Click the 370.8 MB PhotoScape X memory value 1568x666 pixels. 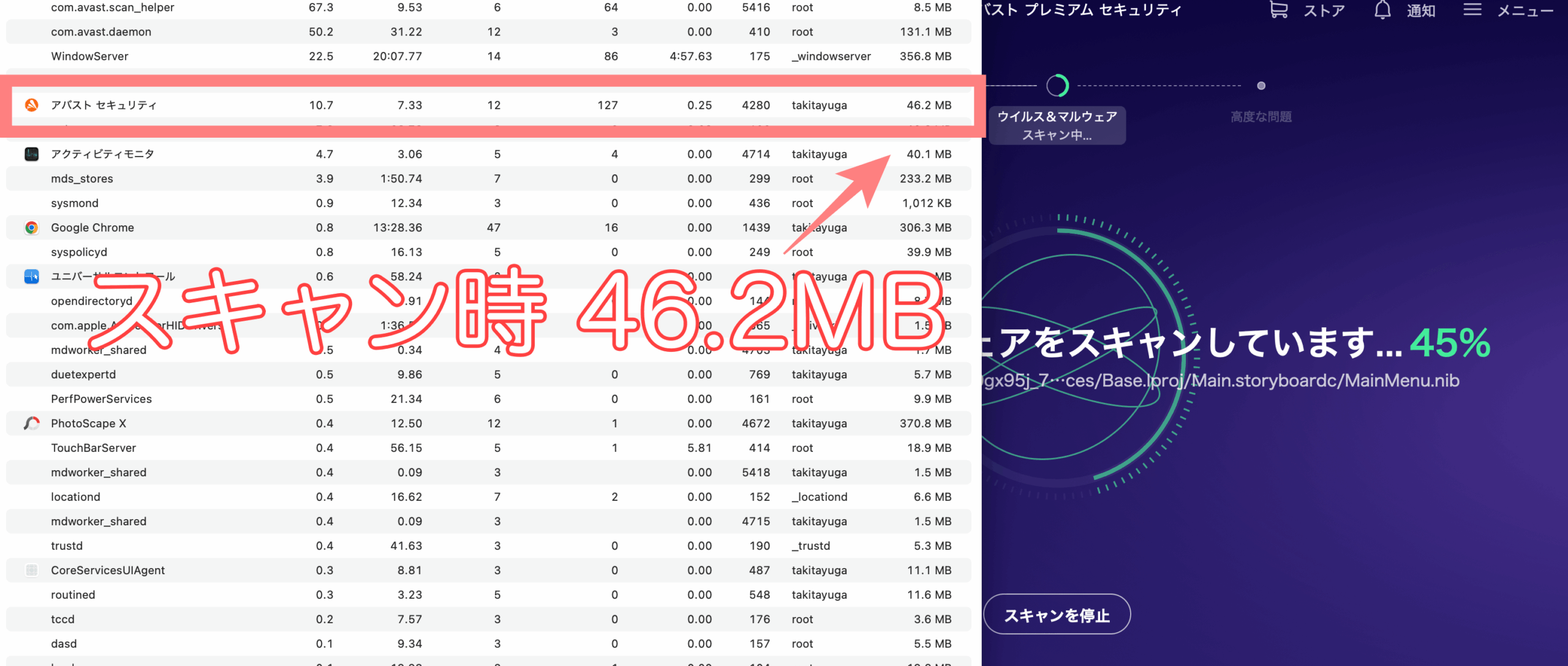(925, 423)
